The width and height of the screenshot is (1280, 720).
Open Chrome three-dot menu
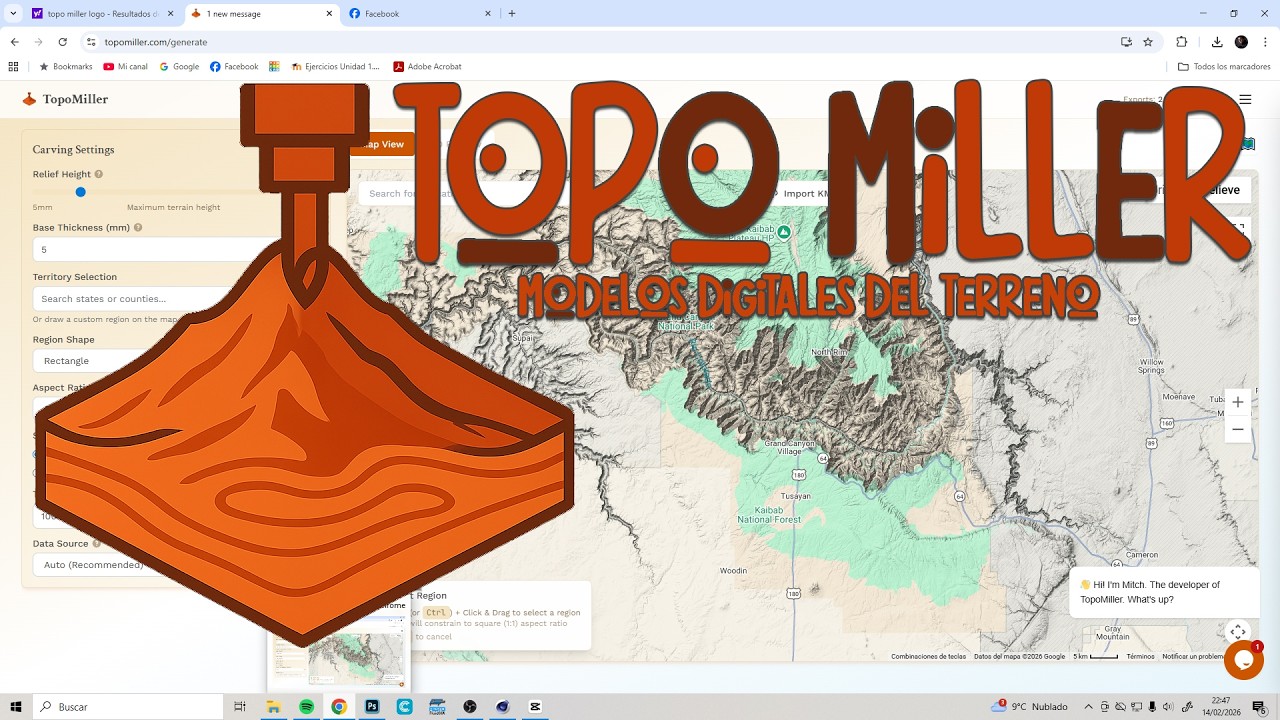(1266, 42)
